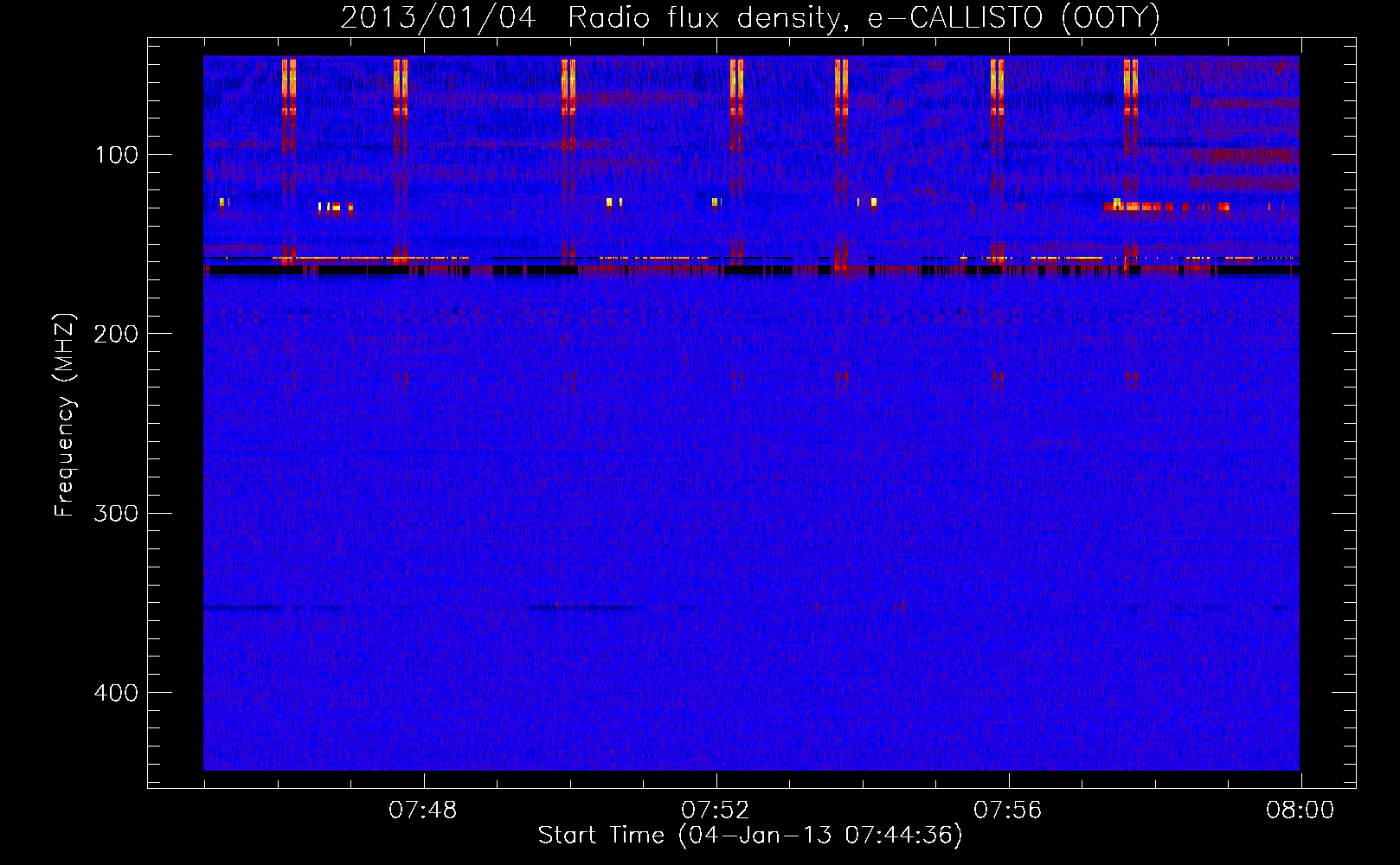Click the 200 frequency tick label

point(116,334)
